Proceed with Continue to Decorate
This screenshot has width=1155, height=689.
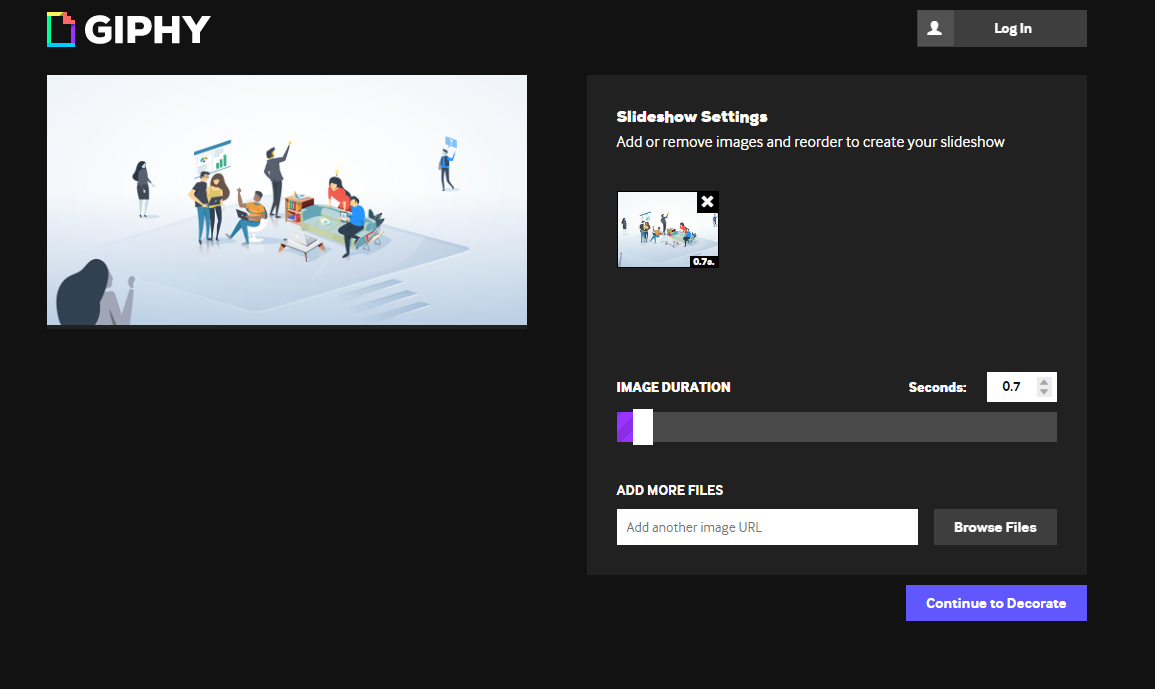(x=996, y=603)
